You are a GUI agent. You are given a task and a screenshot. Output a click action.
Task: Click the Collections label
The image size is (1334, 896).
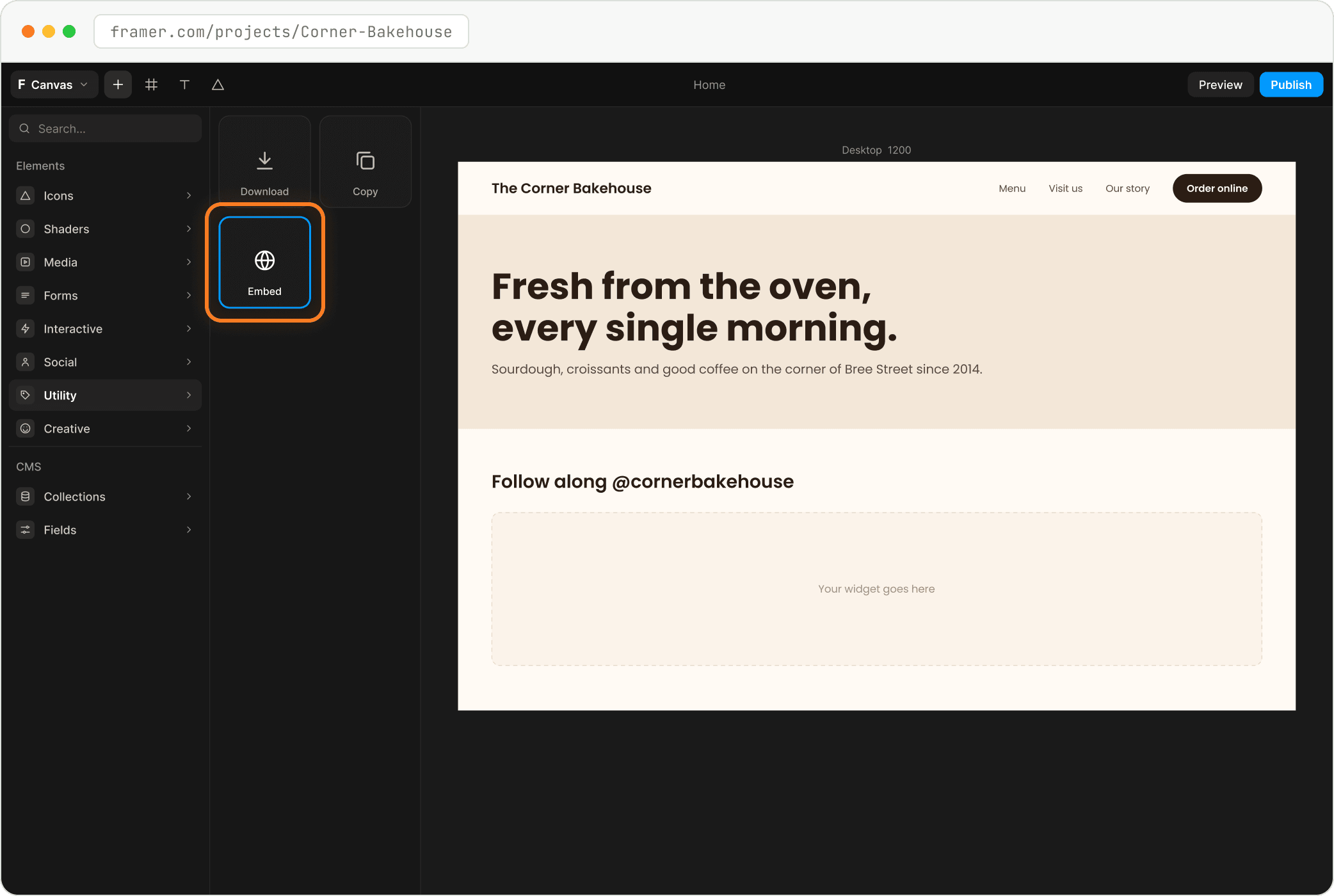coord(74,497)
